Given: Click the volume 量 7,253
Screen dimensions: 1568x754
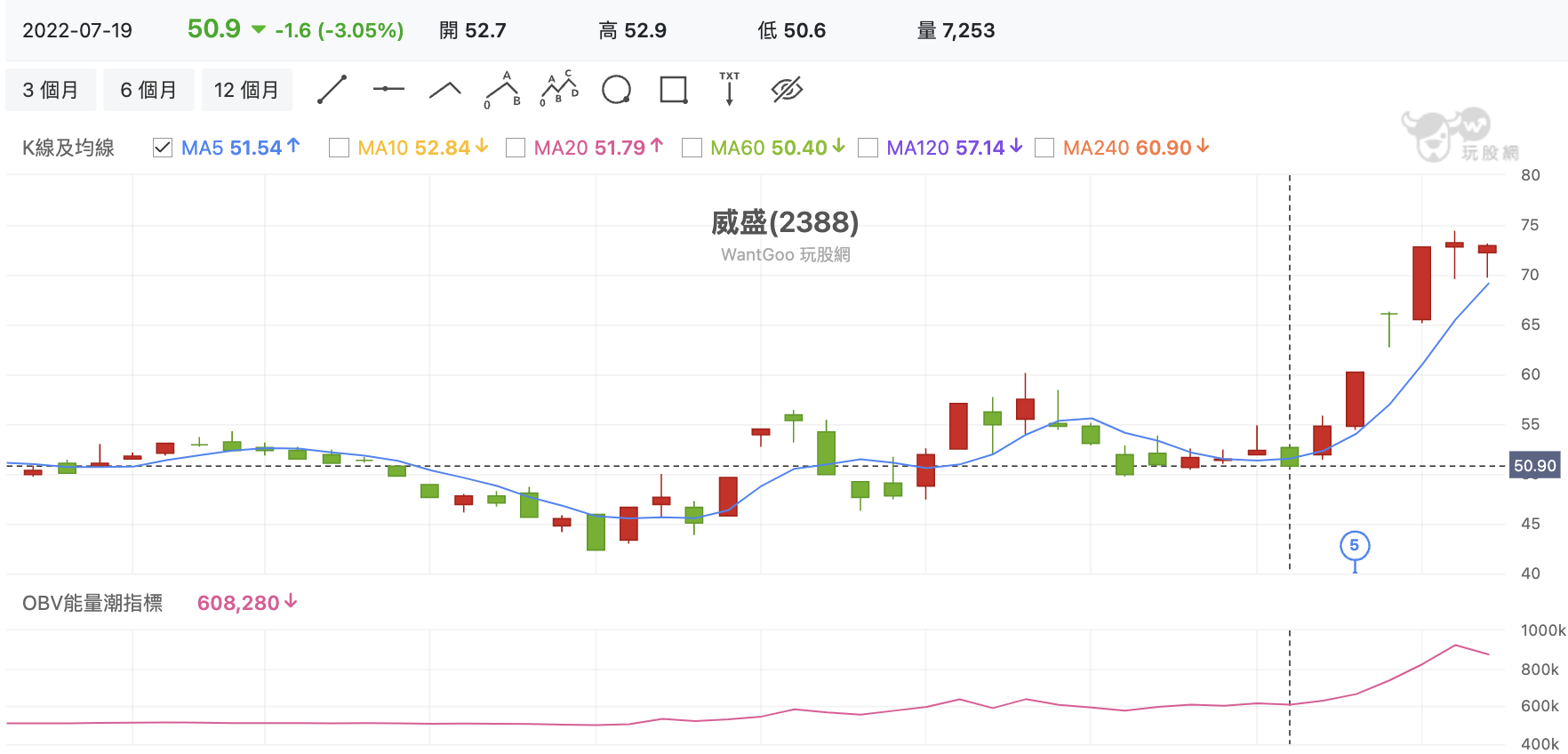Looking at the screenshot, I should tap(956, 30).
